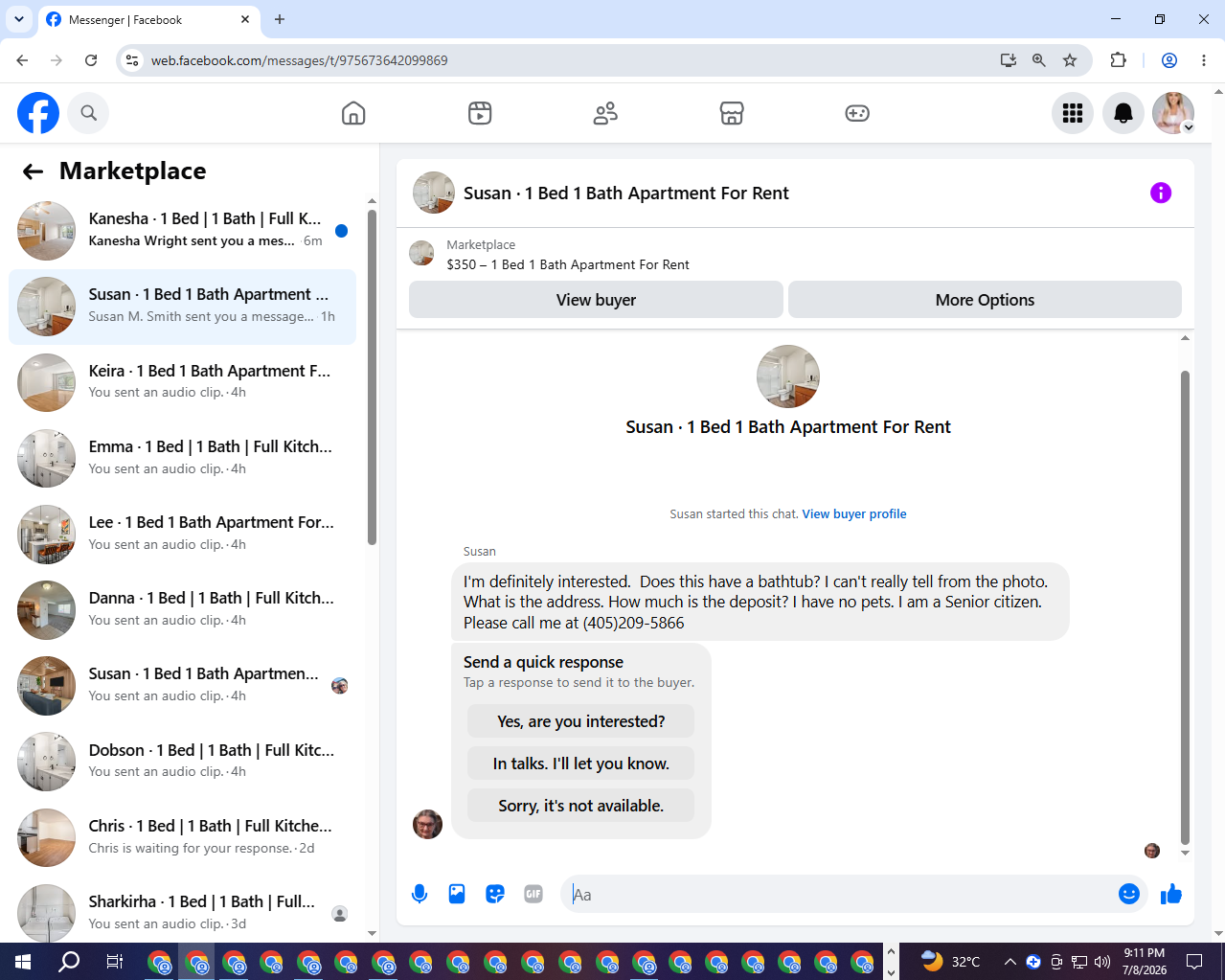The height and width of the screenshot is (980, 1225).
Task: Open Facebook search magnifier
Action: tap(88, 113)
